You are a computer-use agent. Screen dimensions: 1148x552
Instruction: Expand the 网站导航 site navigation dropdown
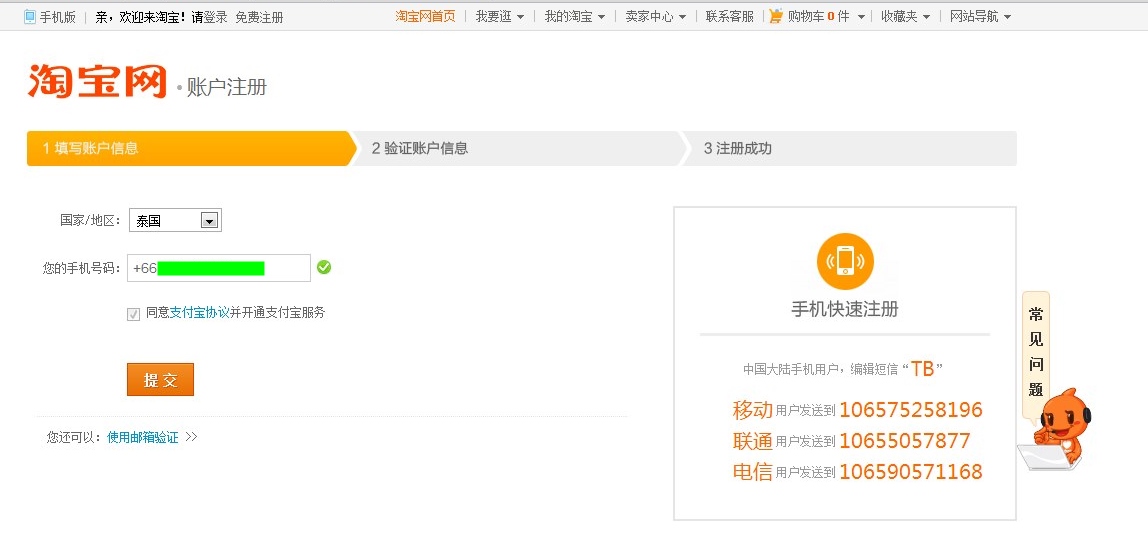(980, 16)
